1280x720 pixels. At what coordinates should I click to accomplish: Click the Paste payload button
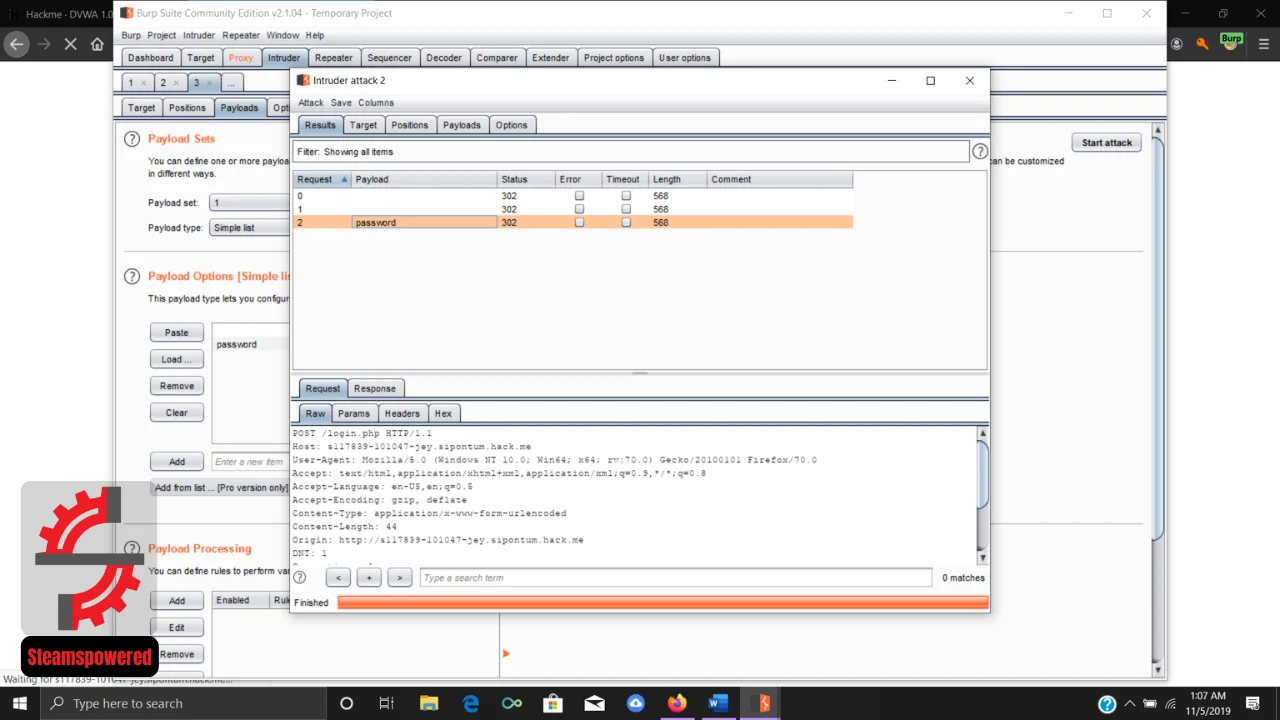(x=177, y=332)
